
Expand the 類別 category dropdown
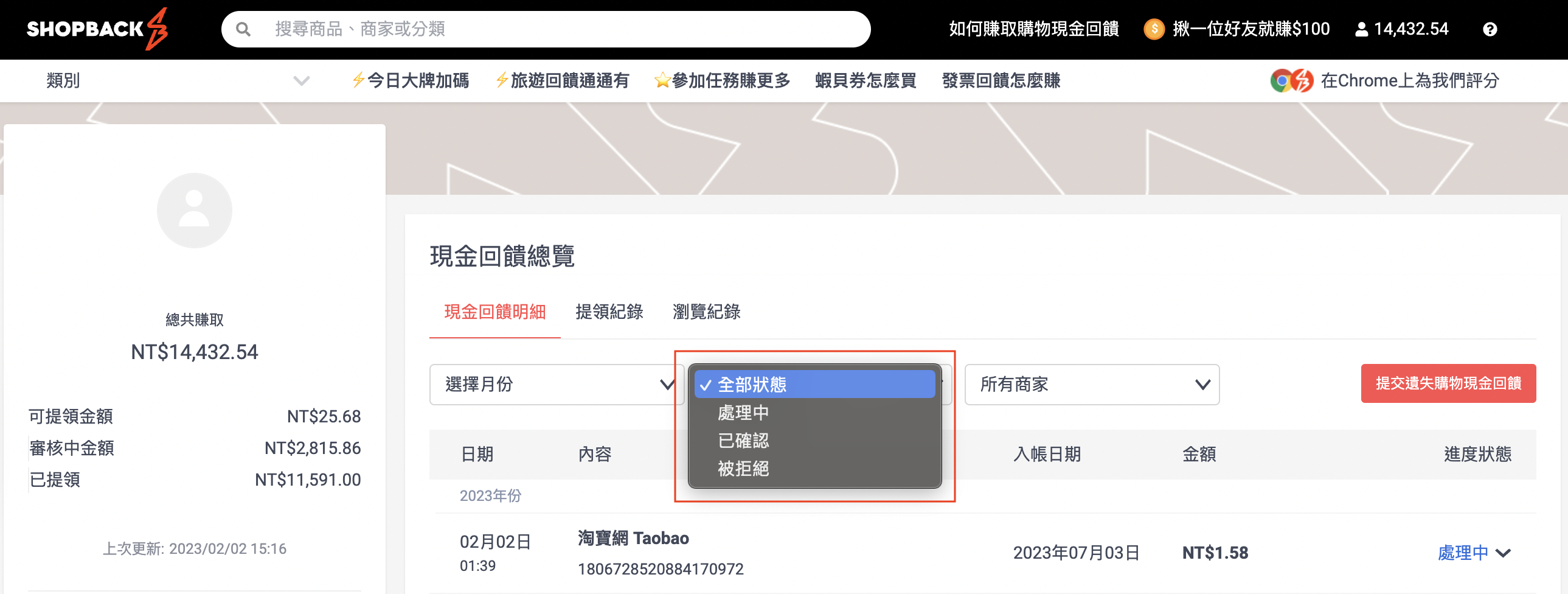coord(178,80)
